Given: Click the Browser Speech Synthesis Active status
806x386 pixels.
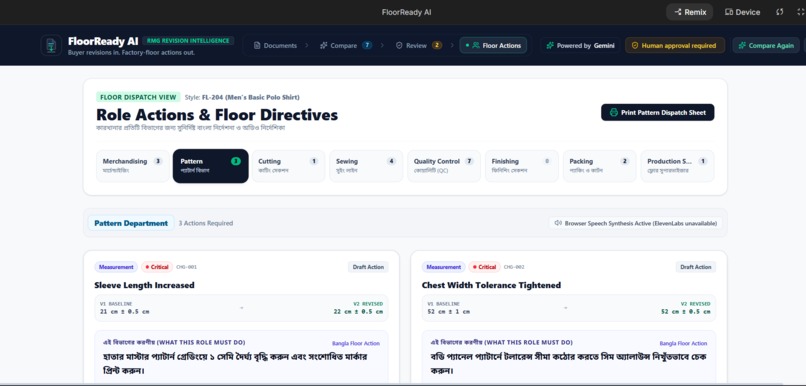Looking at the screenshot, I should coord(635,223).
